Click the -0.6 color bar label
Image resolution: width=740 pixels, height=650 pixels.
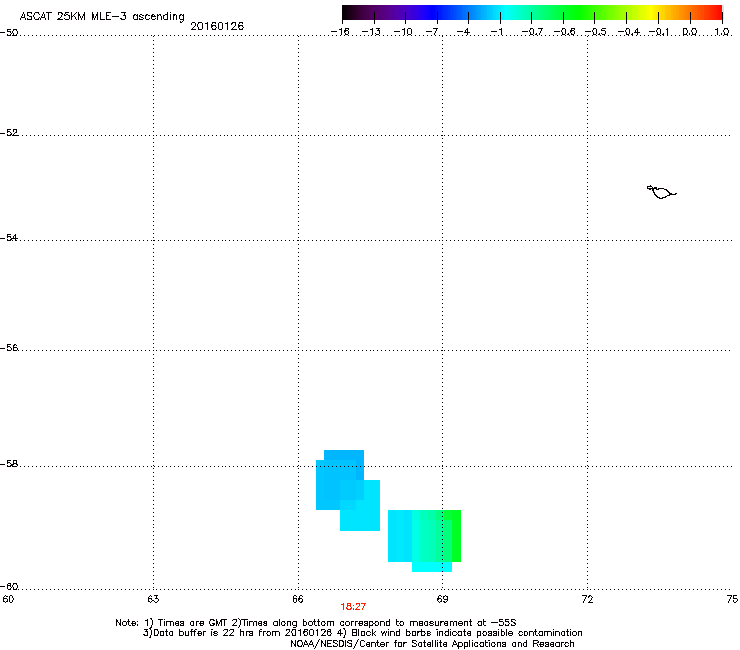coord(564,32)
